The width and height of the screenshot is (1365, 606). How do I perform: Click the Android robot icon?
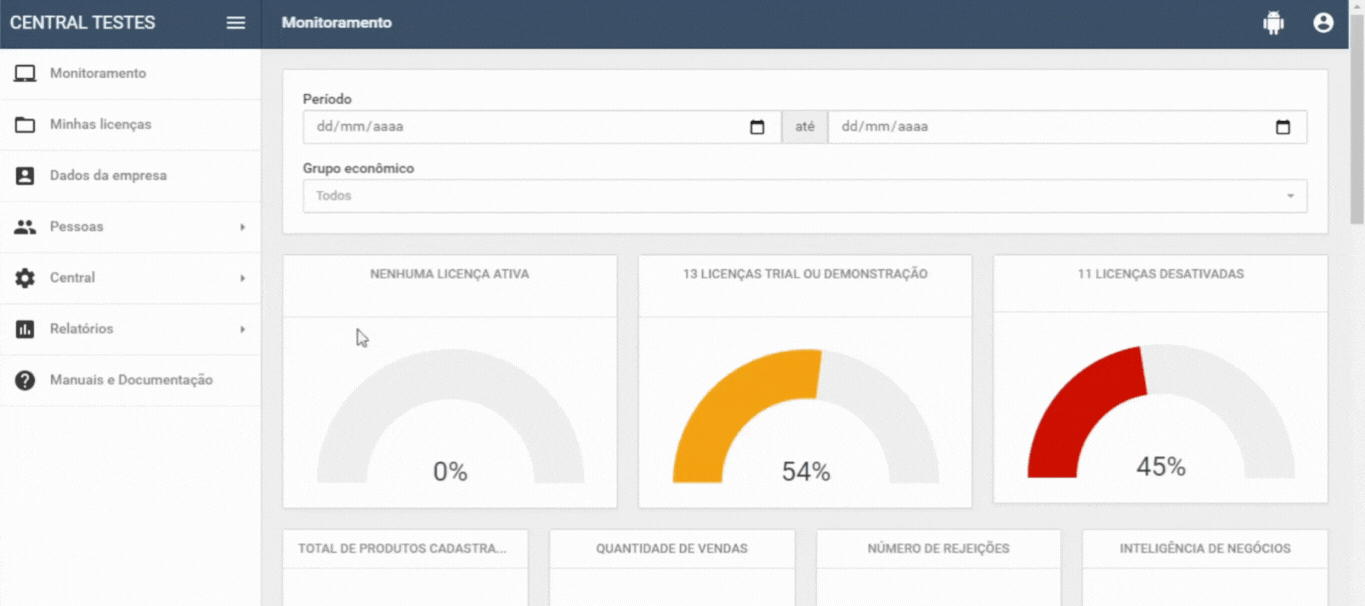1273,23
